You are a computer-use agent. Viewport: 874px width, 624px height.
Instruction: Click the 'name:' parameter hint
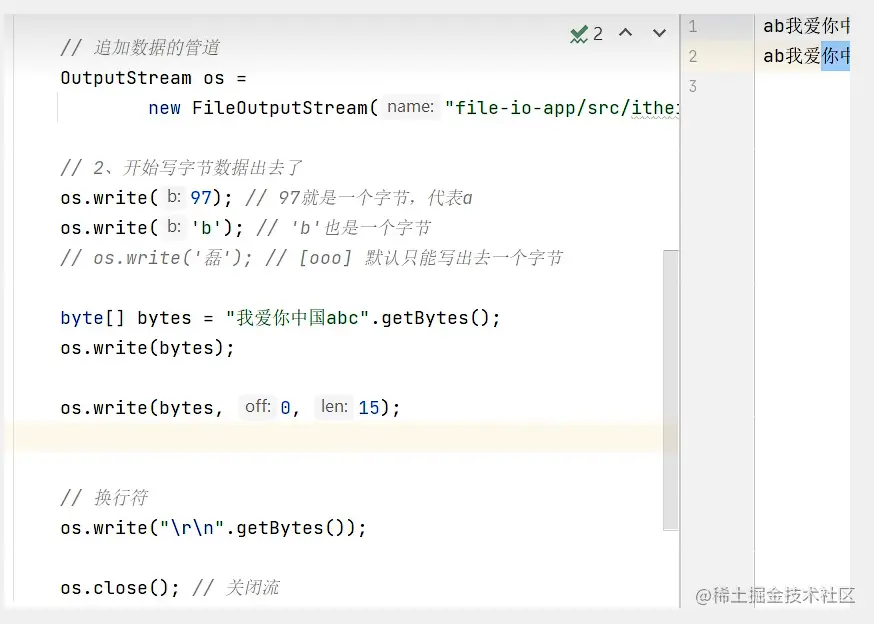(410, 107)
